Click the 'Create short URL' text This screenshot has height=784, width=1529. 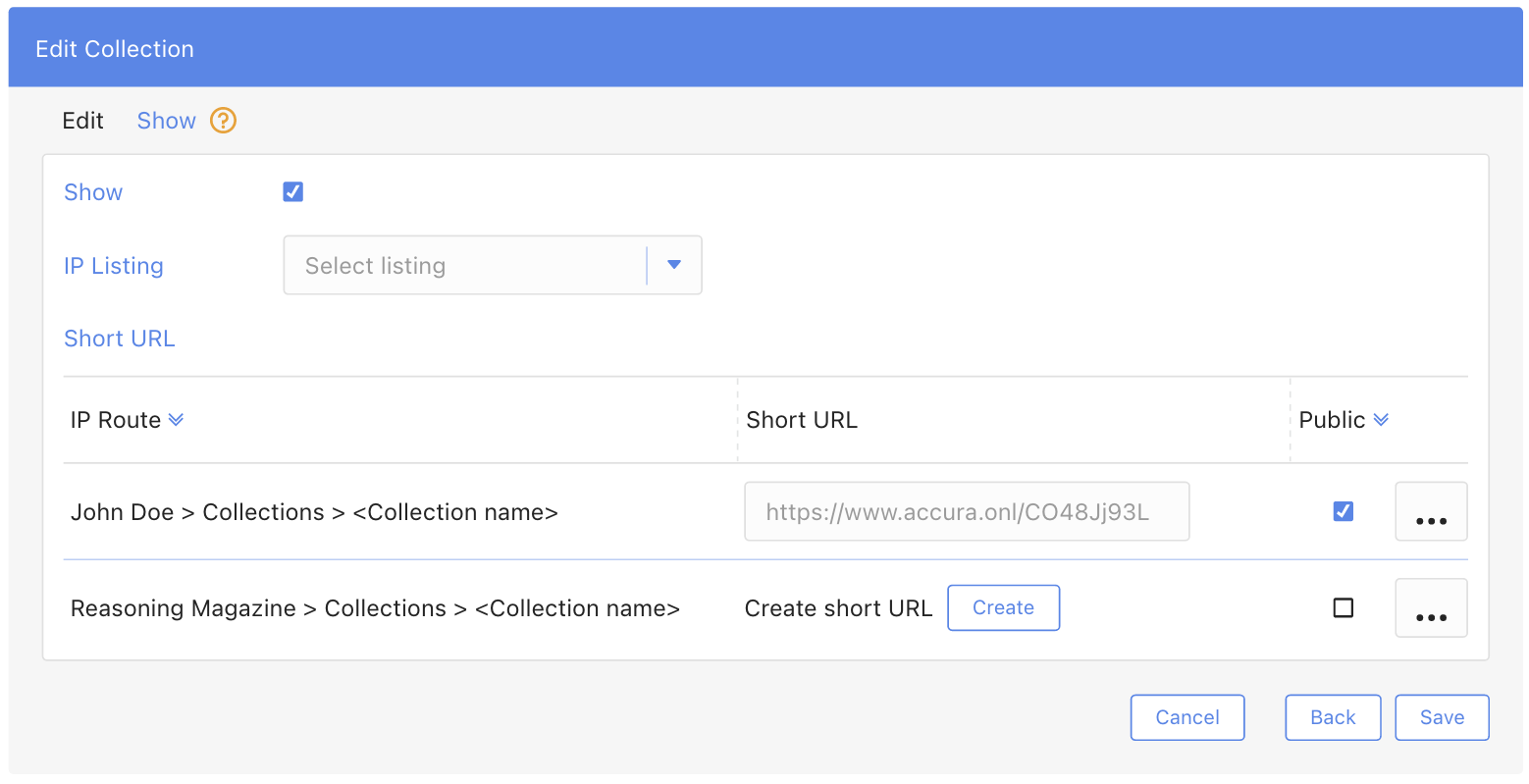coord(838,608)
